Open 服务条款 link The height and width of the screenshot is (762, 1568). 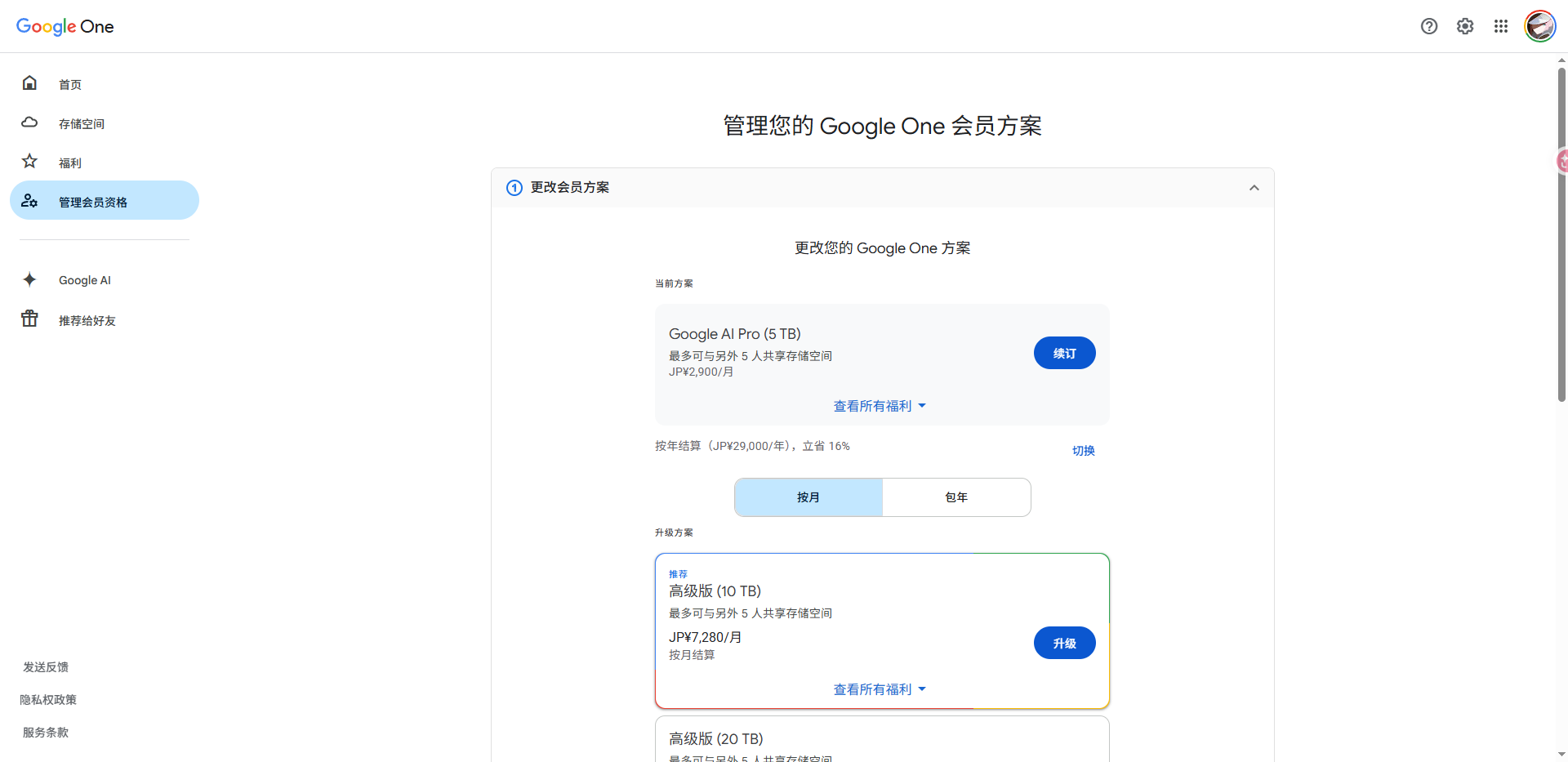(46, 733)
